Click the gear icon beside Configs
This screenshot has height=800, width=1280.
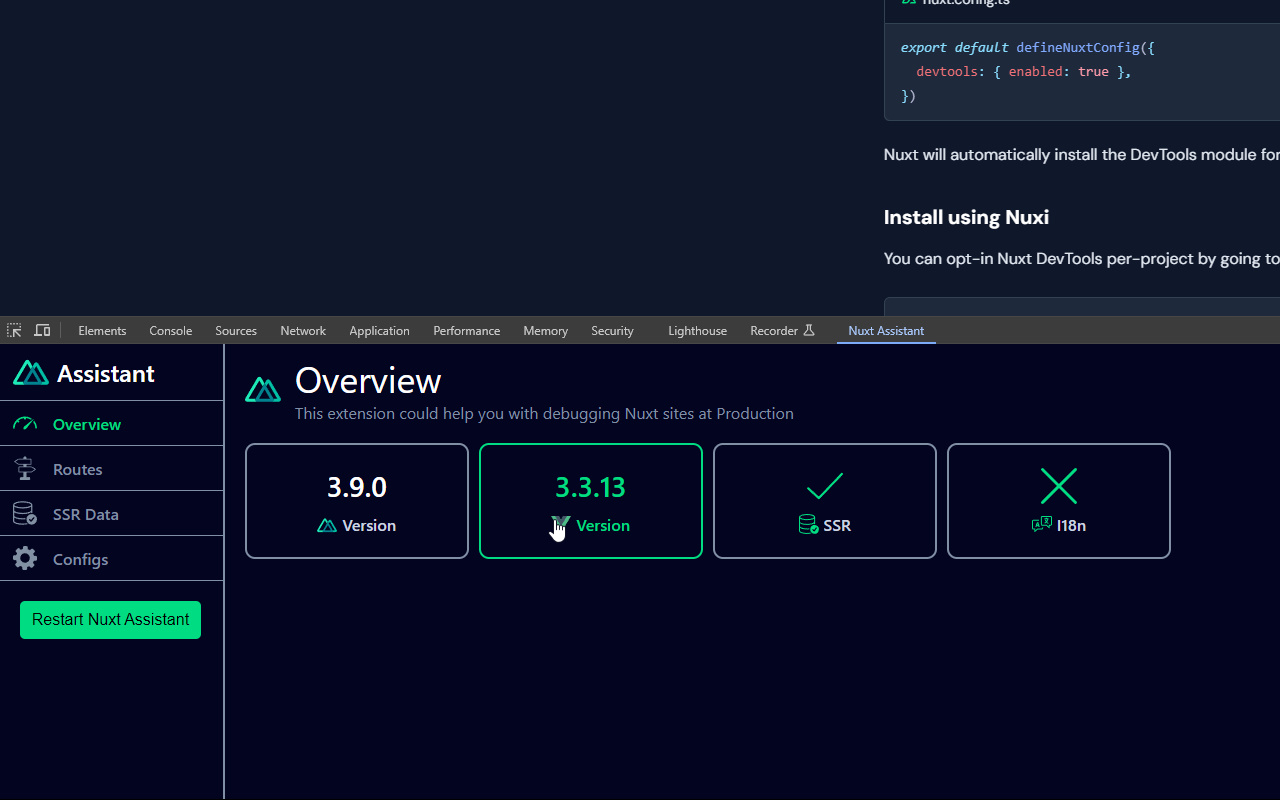[25, 559]
